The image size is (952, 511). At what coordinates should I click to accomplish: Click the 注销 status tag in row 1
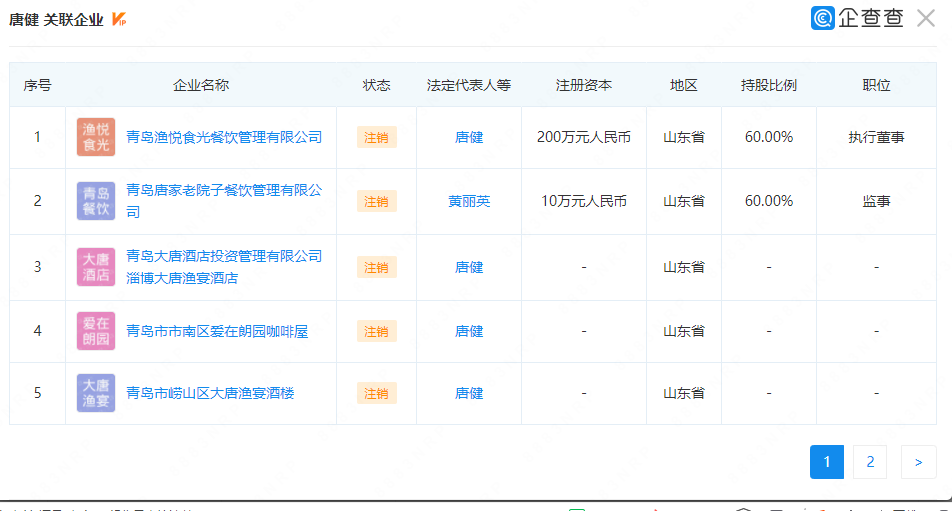click(376, 137)
